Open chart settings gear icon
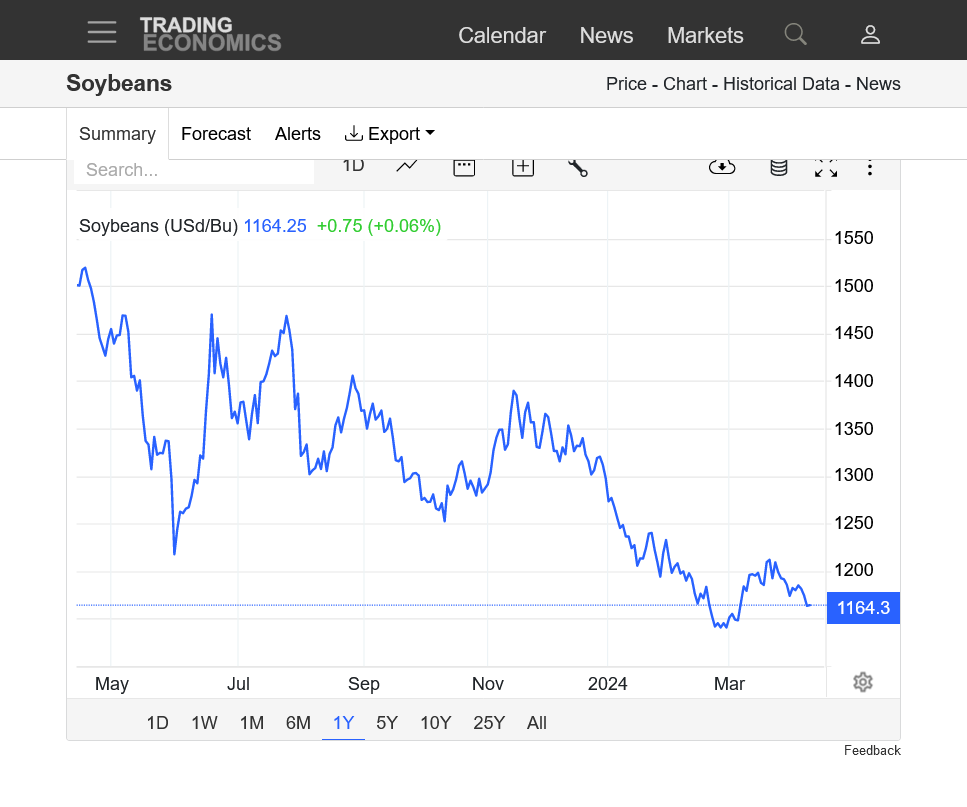 [863, 682]
